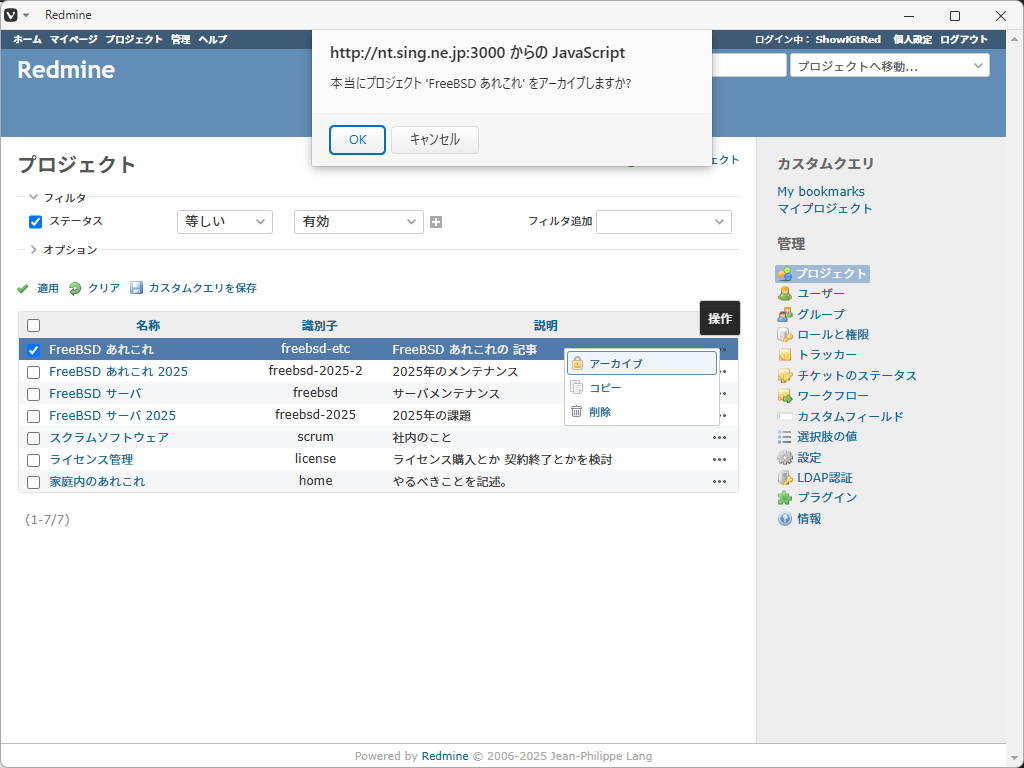Toggle the select-all checkbox in table header
This screenshot has height=768, width=1024.
coord(33,326)
